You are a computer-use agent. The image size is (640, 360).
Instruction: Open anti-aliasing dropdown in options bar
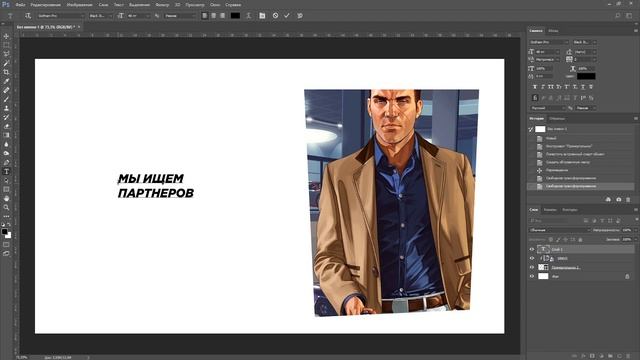(180, 16)
